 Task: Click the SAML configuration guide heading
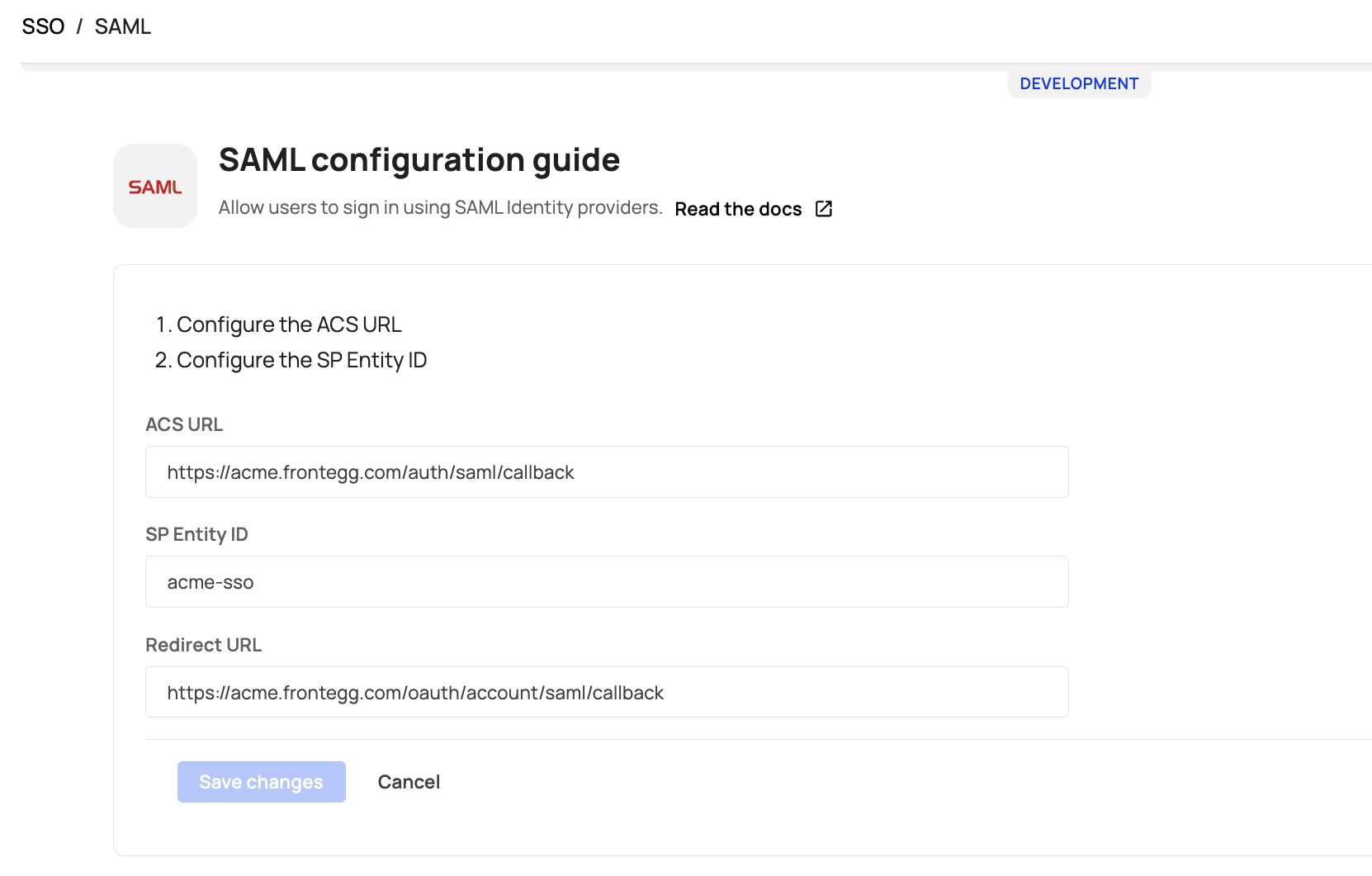point(419,160)
